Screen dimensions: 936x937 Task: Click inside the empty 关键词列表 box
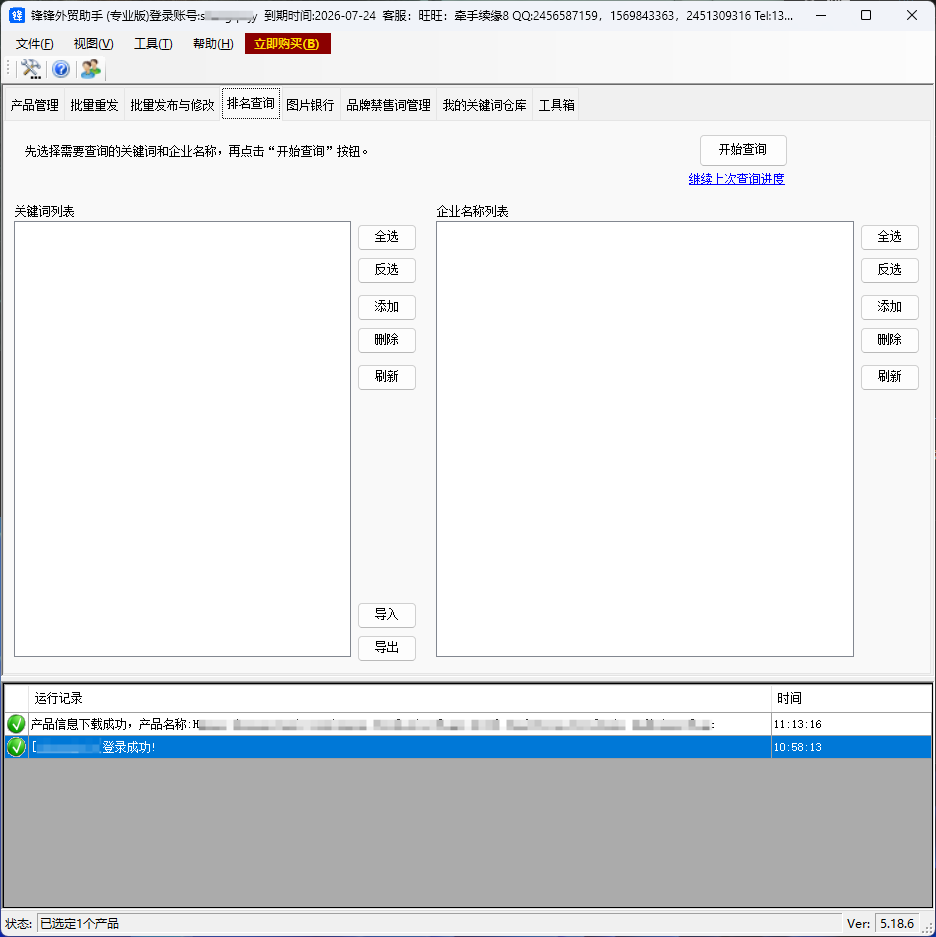pos(182,438)
